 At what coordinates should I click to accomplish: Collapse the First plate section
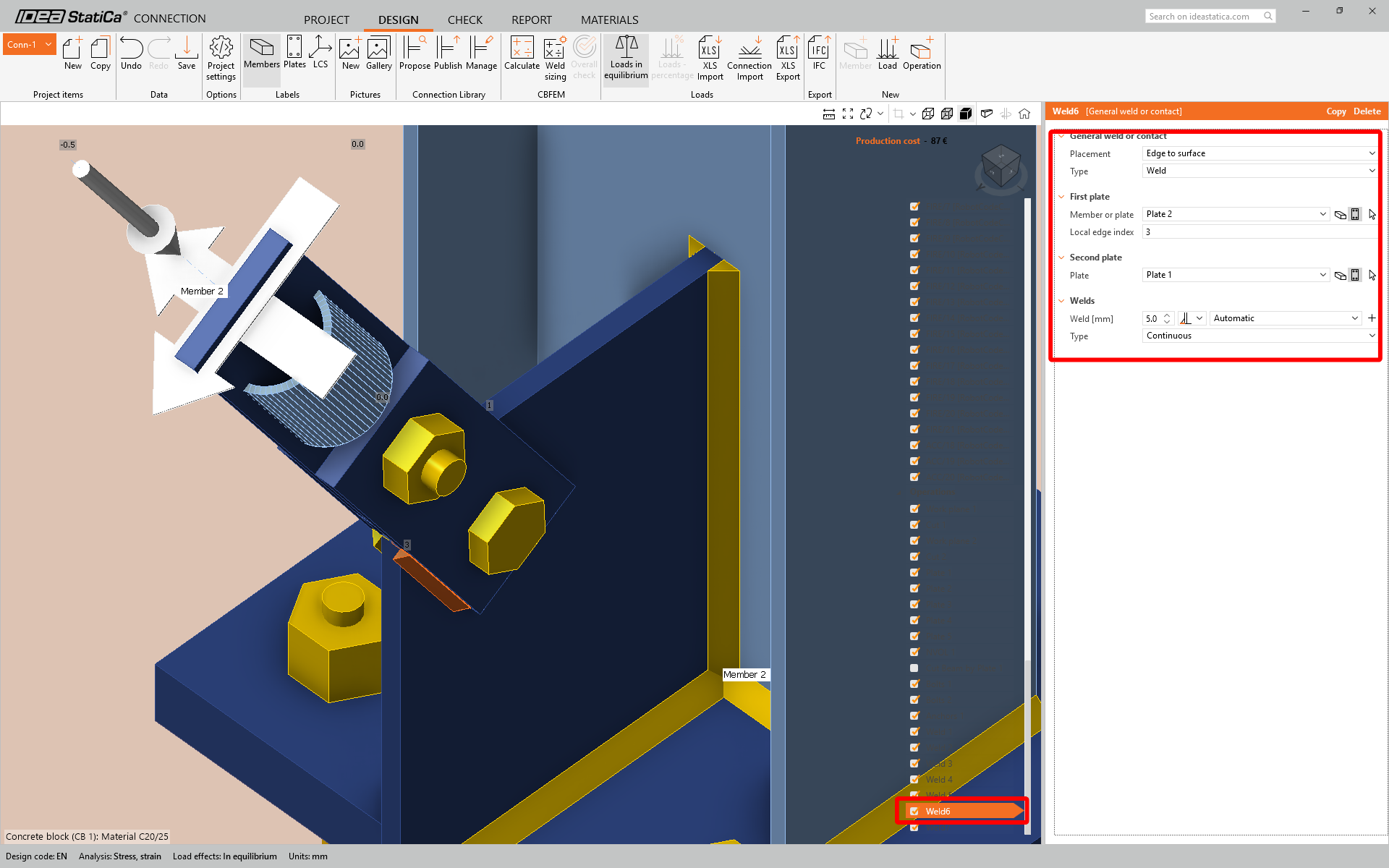1061,197
